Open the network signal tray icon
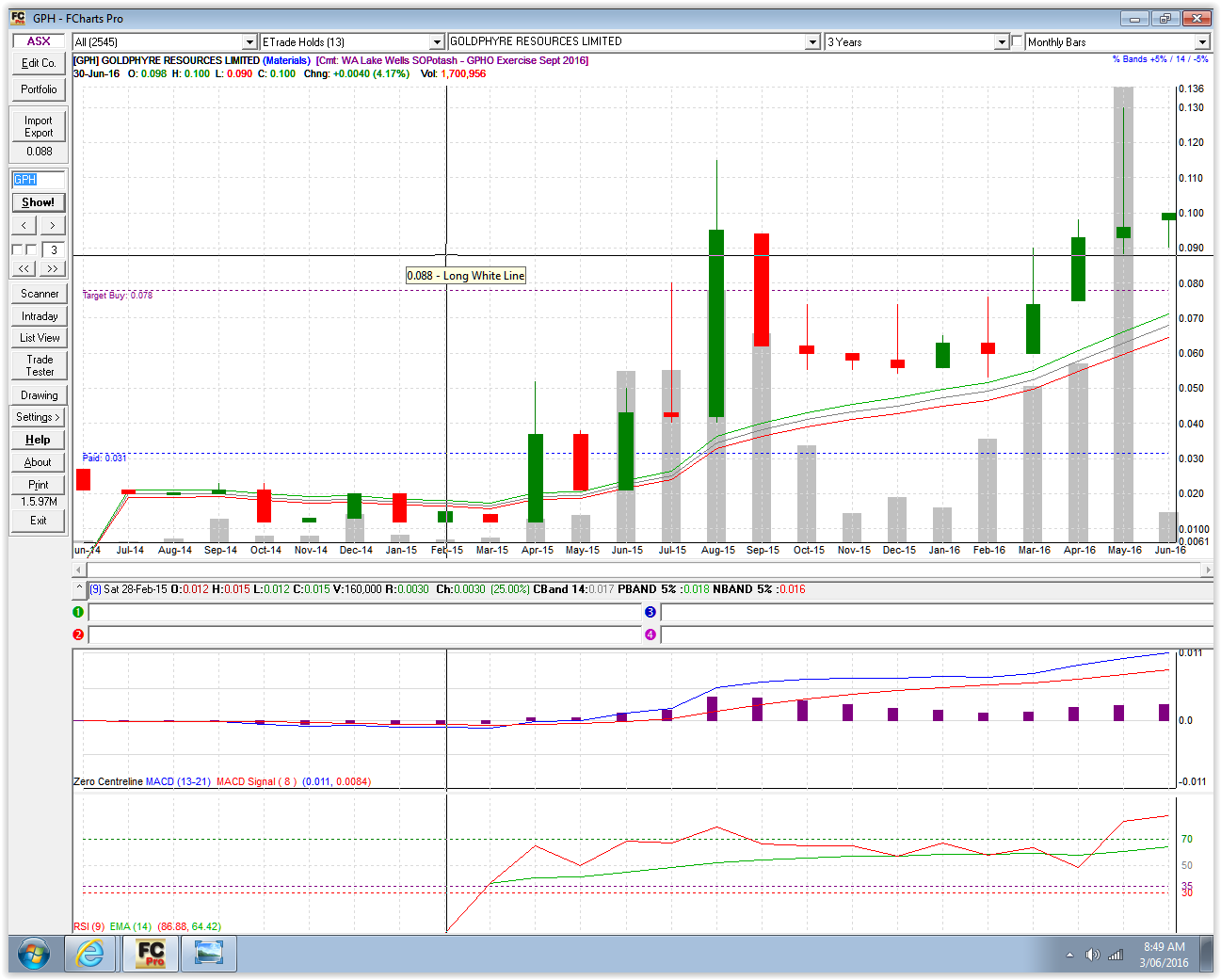This screenshot has height=980, width=1221. pos(1116,955)
